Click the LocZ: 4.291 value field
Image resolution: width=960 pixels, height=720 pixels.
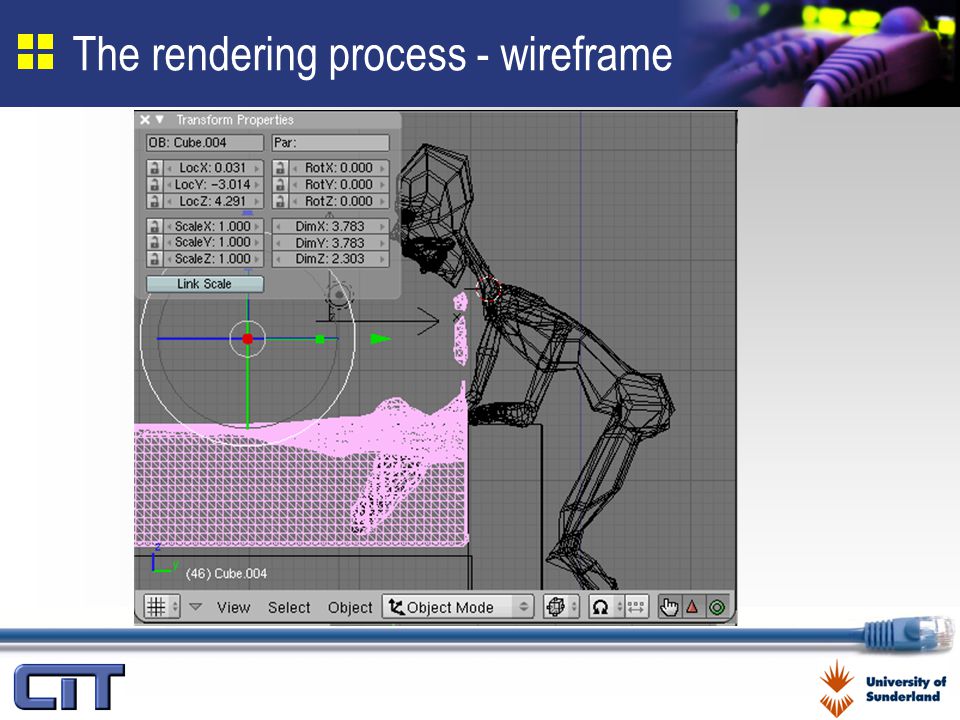(213, 201)
